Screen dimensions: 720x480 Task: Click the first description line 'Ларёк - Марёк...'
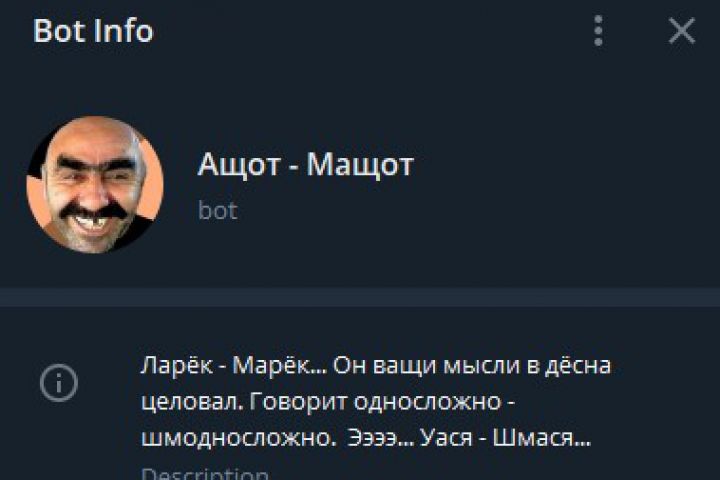click(376, 366)
